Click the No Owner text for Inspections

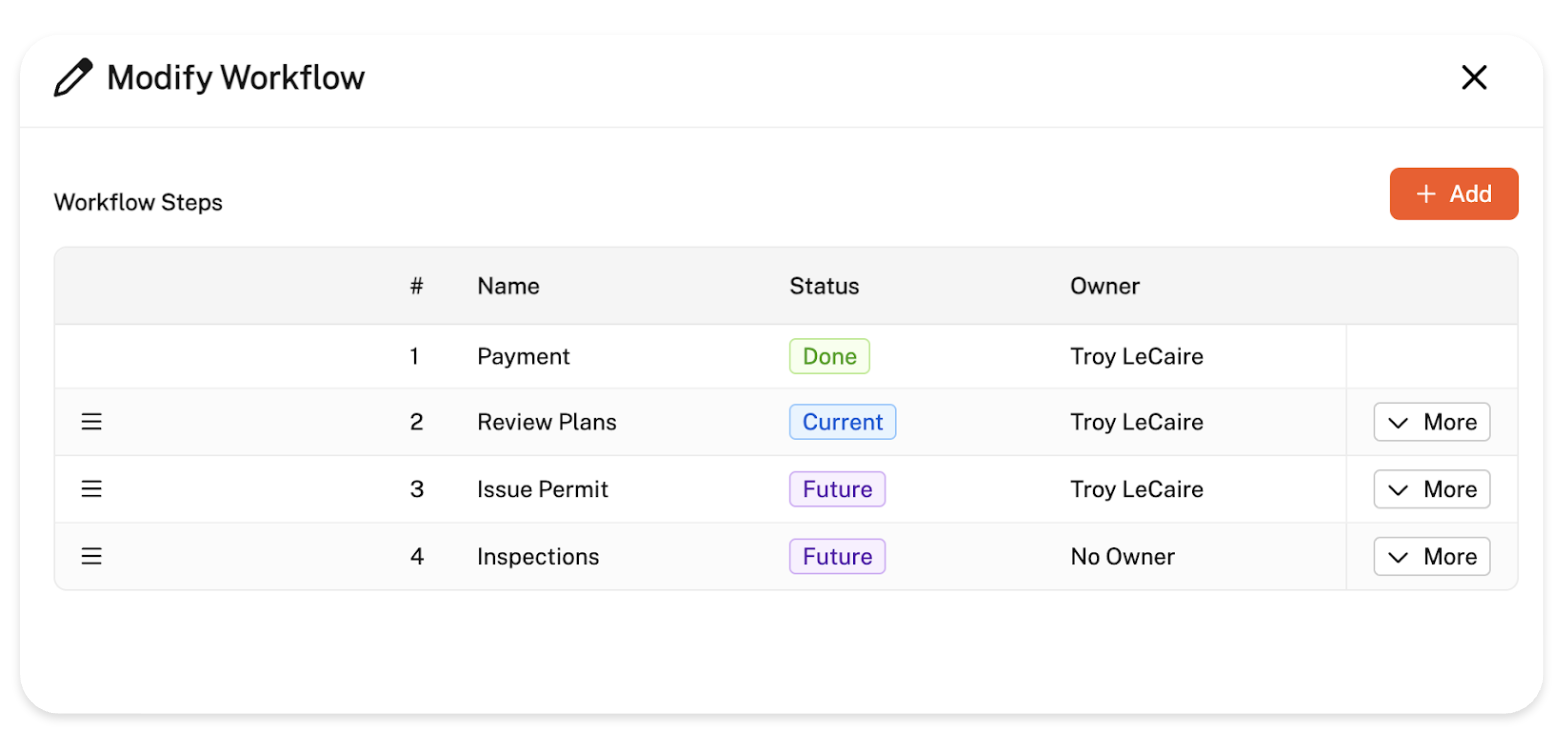1122,556
